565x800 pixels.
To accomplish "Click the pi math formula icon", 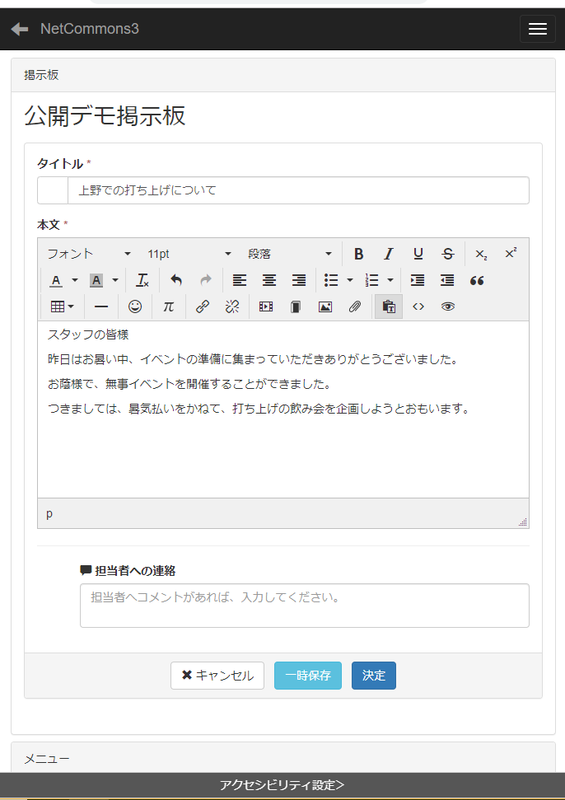I will [x=168, y=306].
